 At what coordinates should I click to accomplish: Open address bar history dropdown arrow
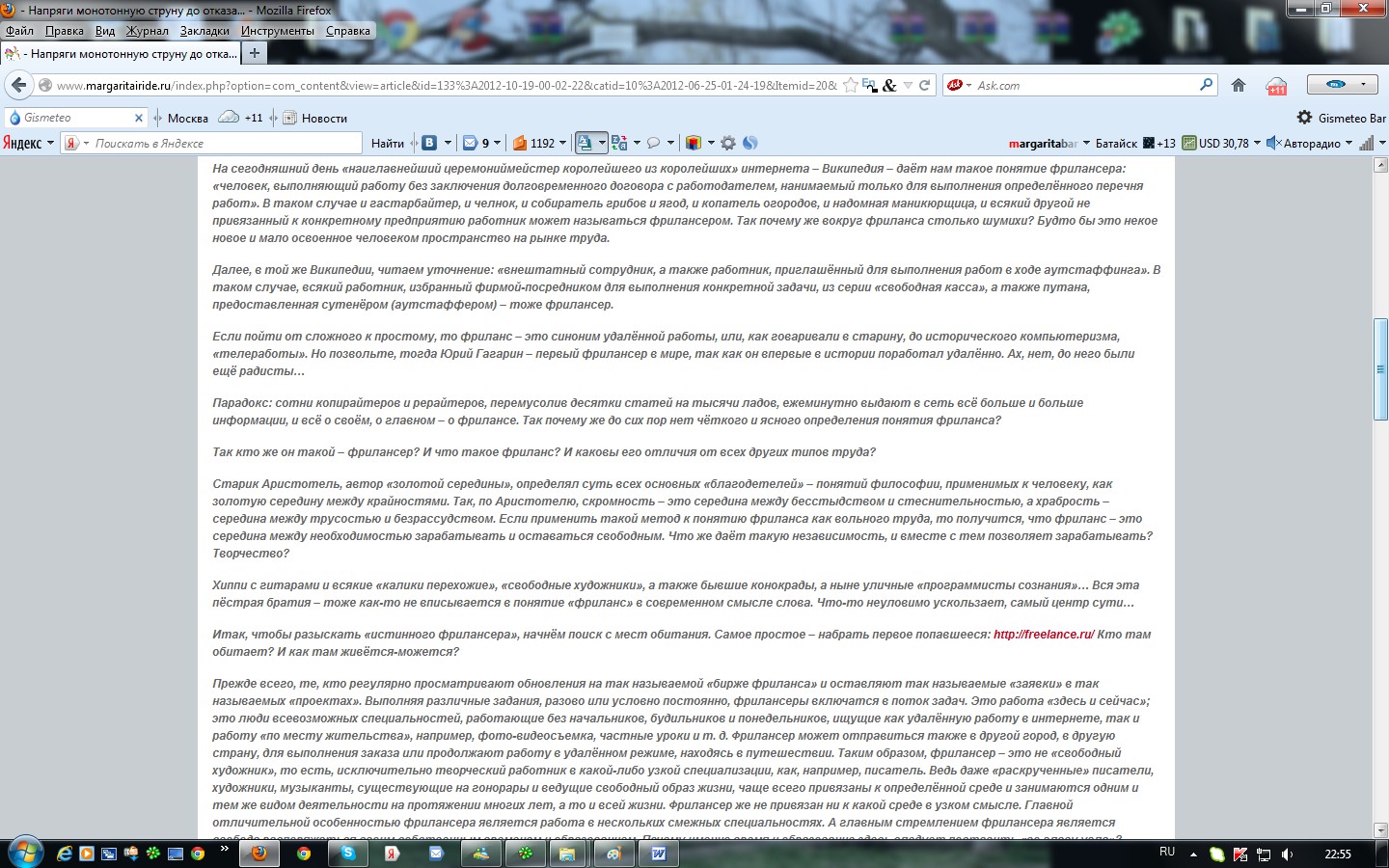pyautogui.click(x=909, y=85)
